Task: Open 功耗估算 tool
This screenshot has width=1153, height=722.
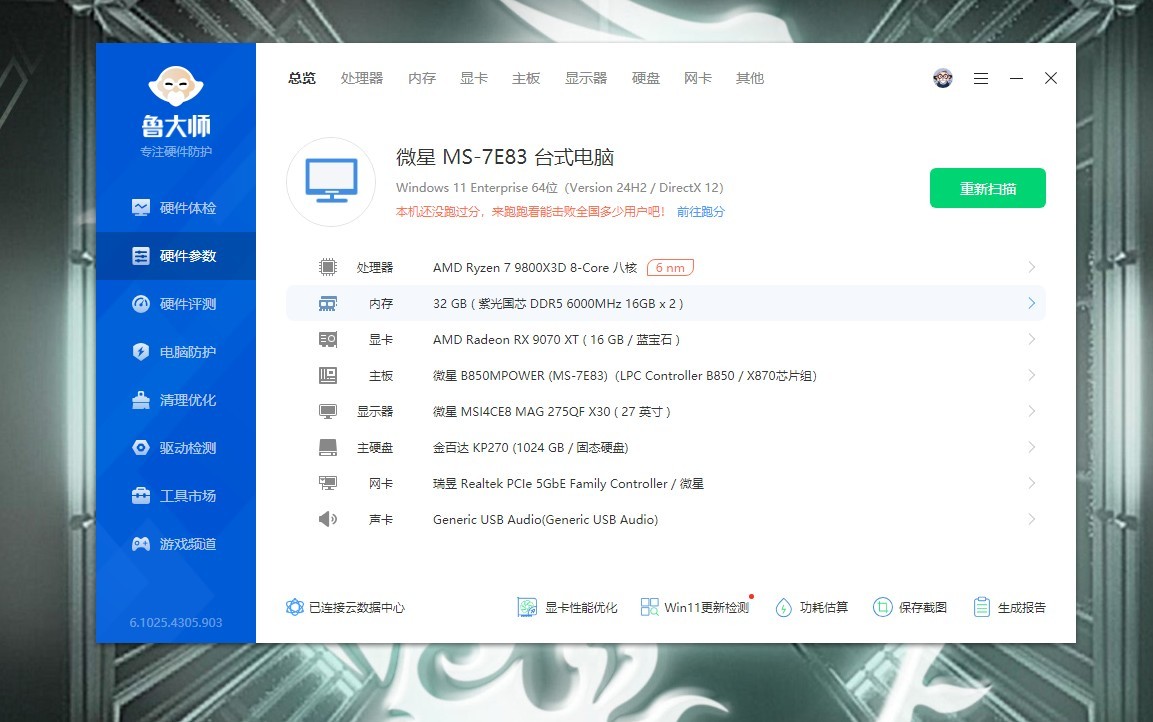Action: point(812,607)
